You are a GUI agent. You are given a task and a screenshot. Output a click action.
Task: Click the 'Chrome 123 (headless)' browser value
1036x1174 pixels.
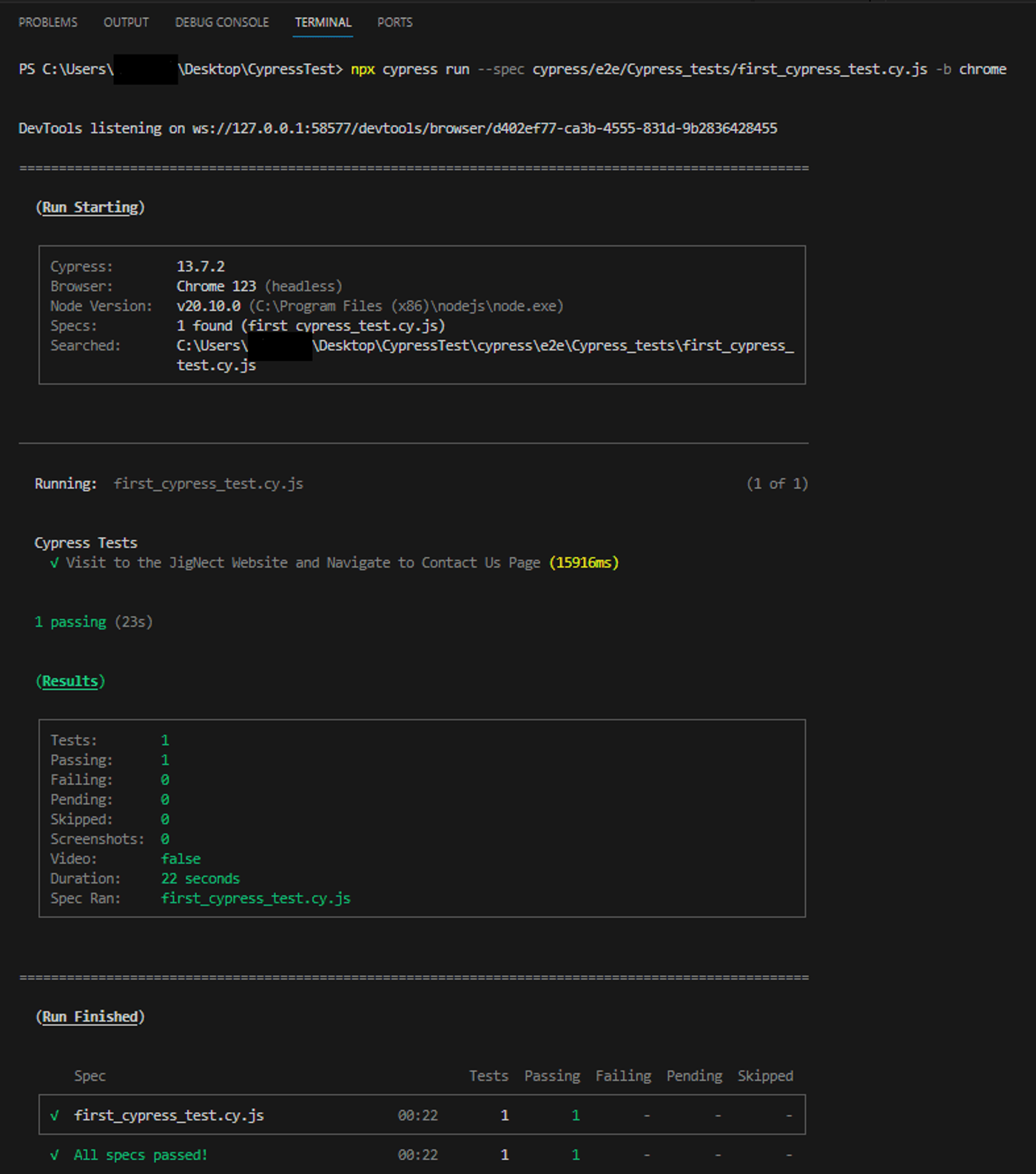(x=259, y=286)
